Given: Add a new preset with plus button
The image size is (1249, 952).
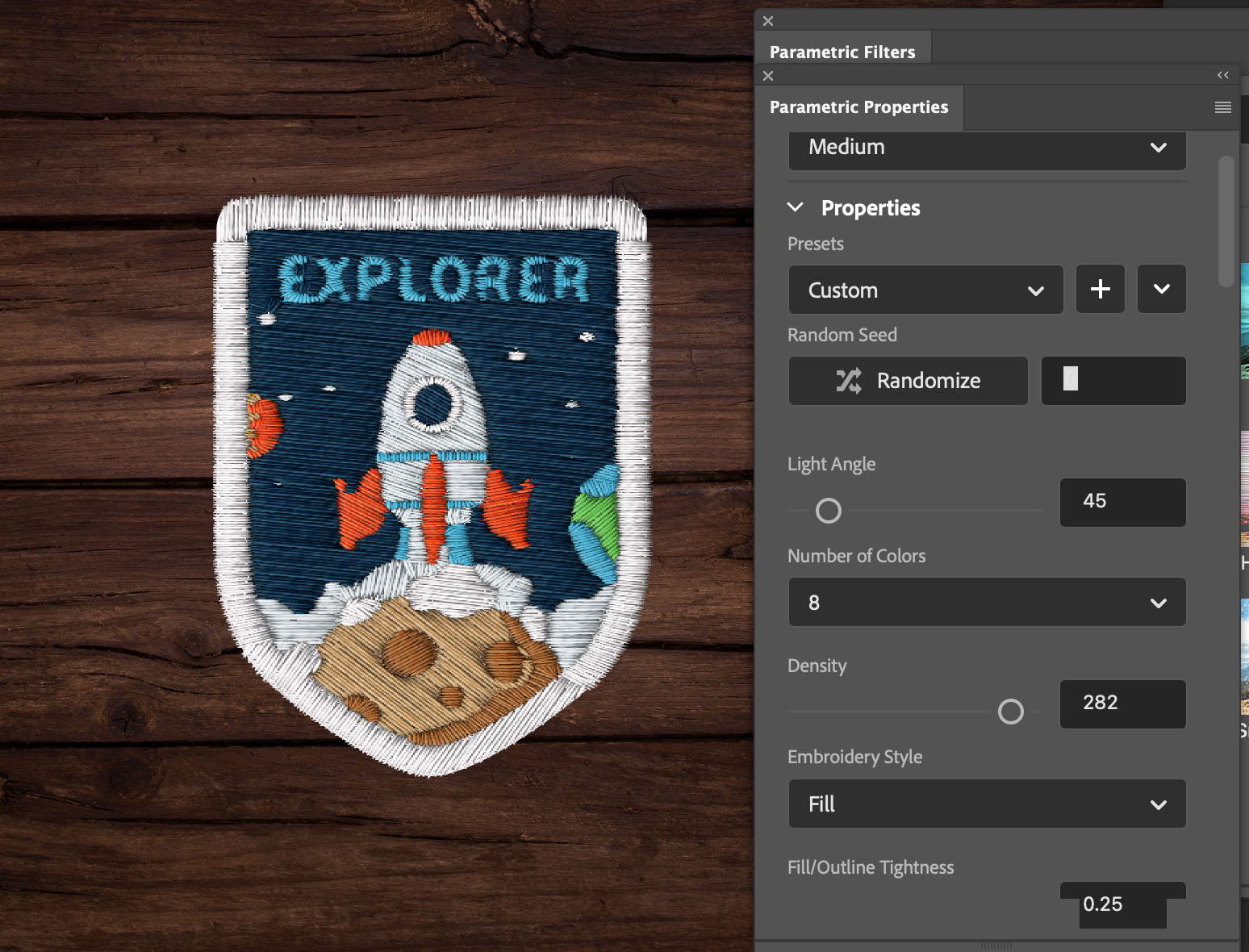Looking at the screenshot, I should click(x=1101, y=289).
